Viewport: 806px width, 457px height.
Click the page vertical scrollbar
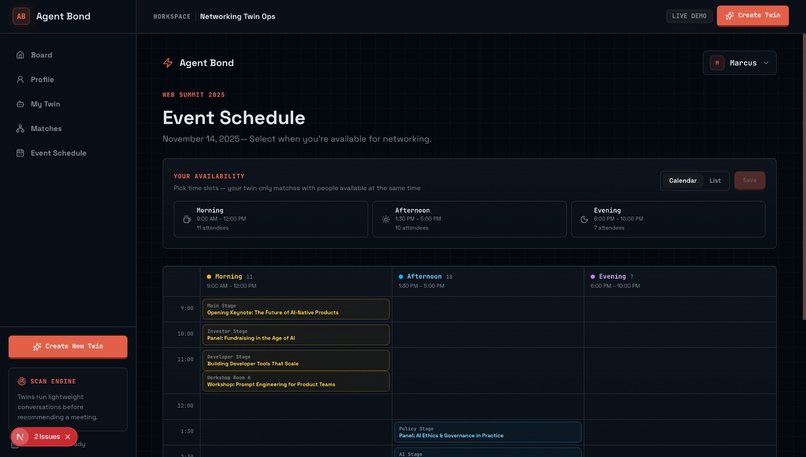click(x=803, y=177)
